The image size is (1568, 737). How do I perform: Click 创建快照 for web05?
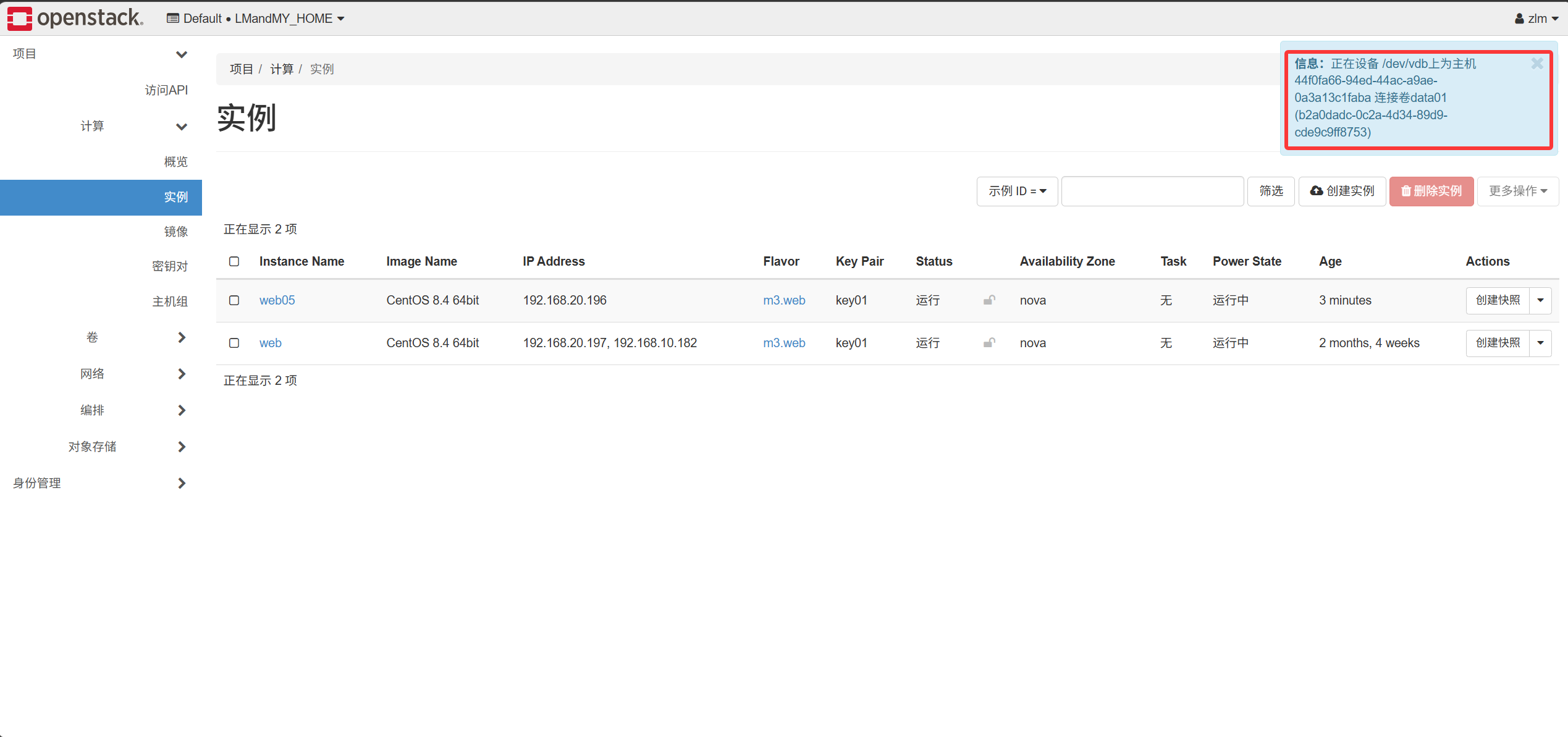pyautogui.click(x=1498, y=300)
